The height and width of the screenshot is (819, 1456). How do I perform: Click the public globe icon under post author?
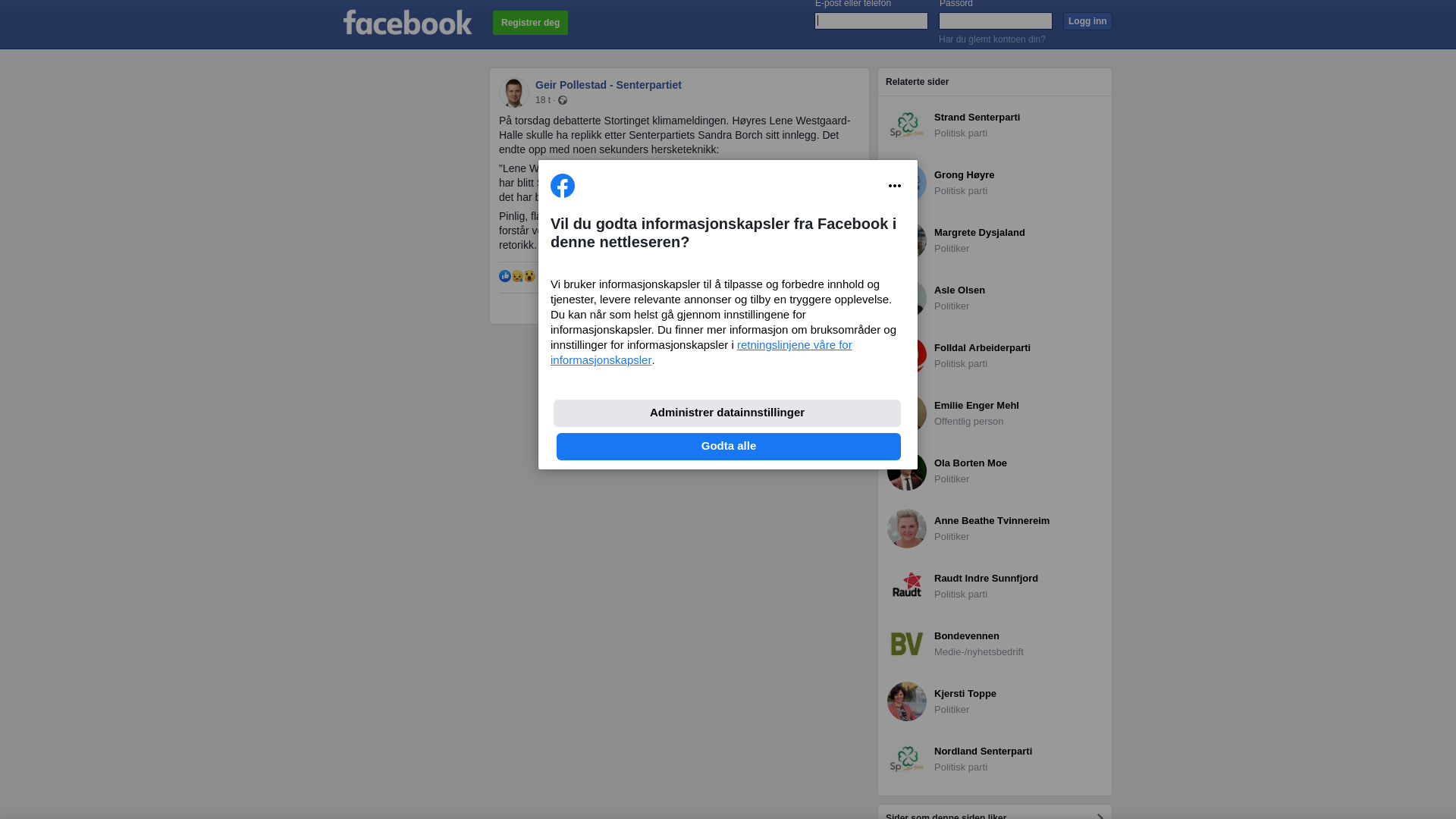563,100
